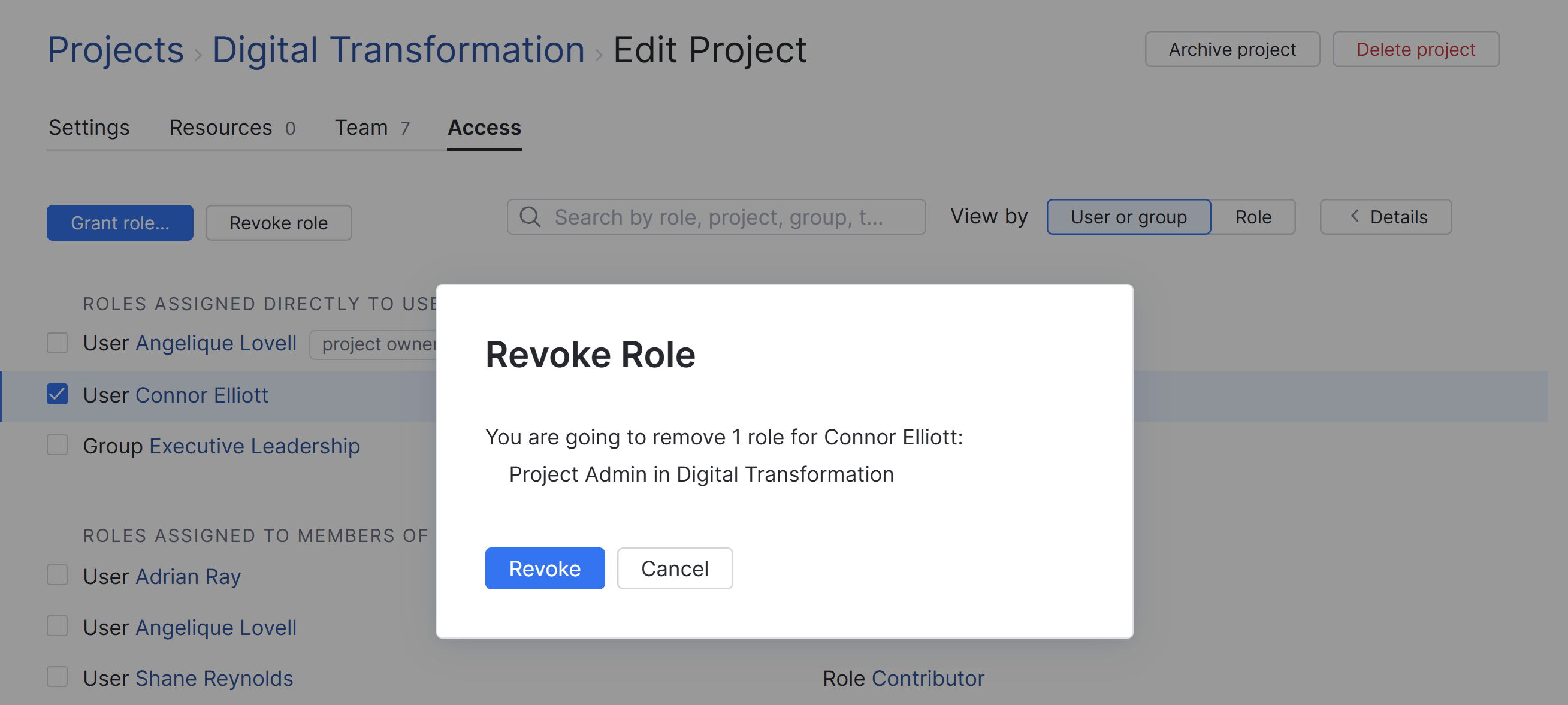
Task: Switch to the Settings tab
Action: [89, 128]
